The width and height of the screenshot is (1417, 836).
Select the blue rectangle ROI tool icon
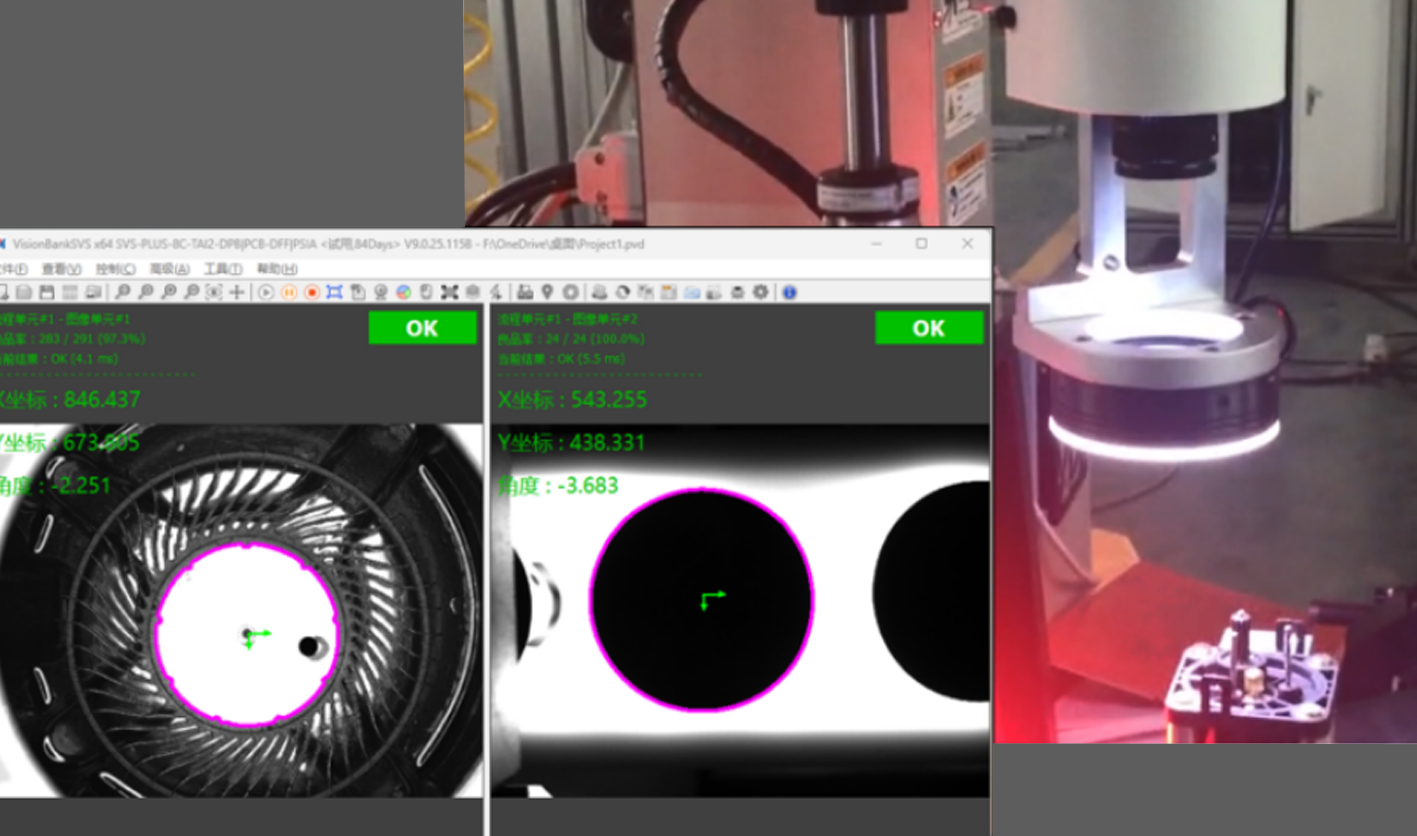coord(334,292)
